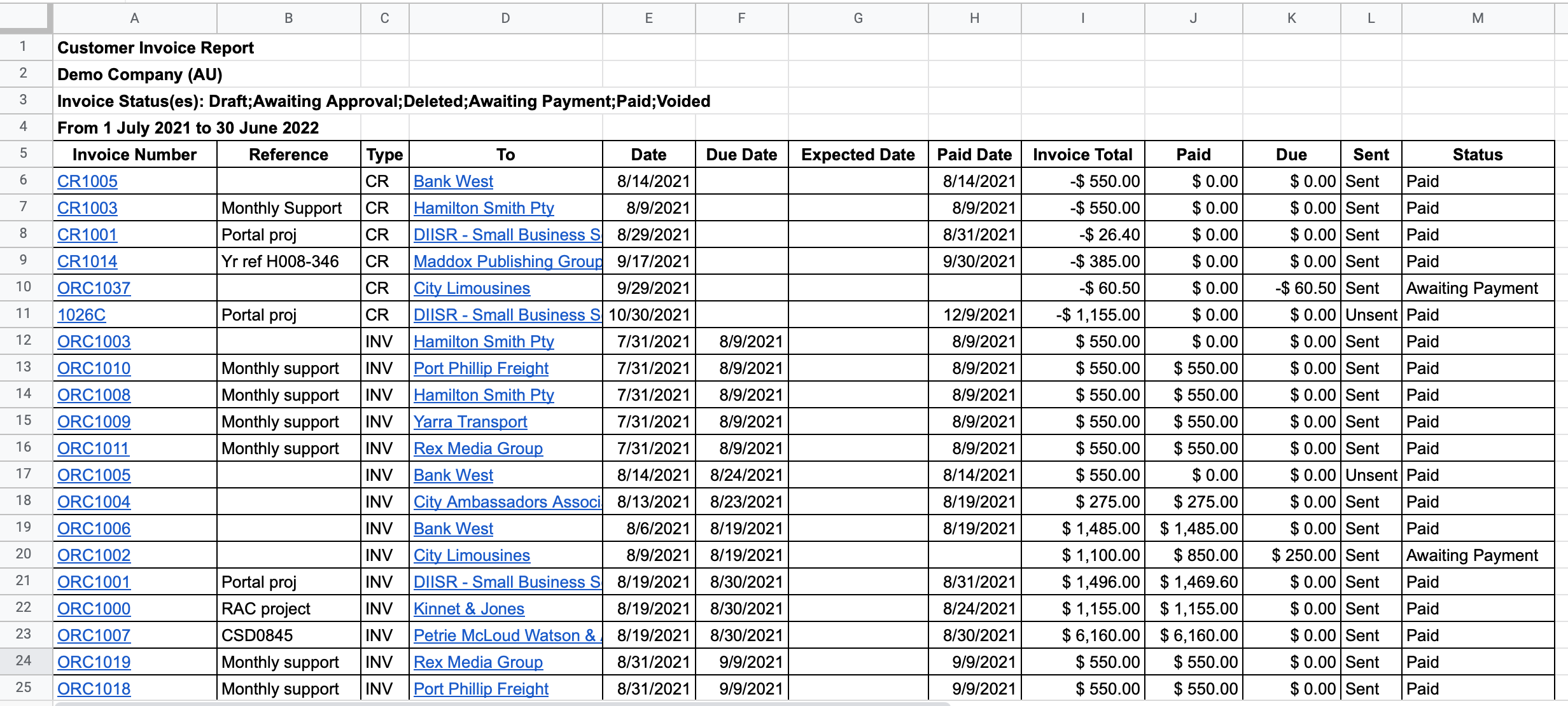Select the 'Demo Company (AU)' cell
The width and height of the screenshot is (1568, 706).
(x=140, y=74)
